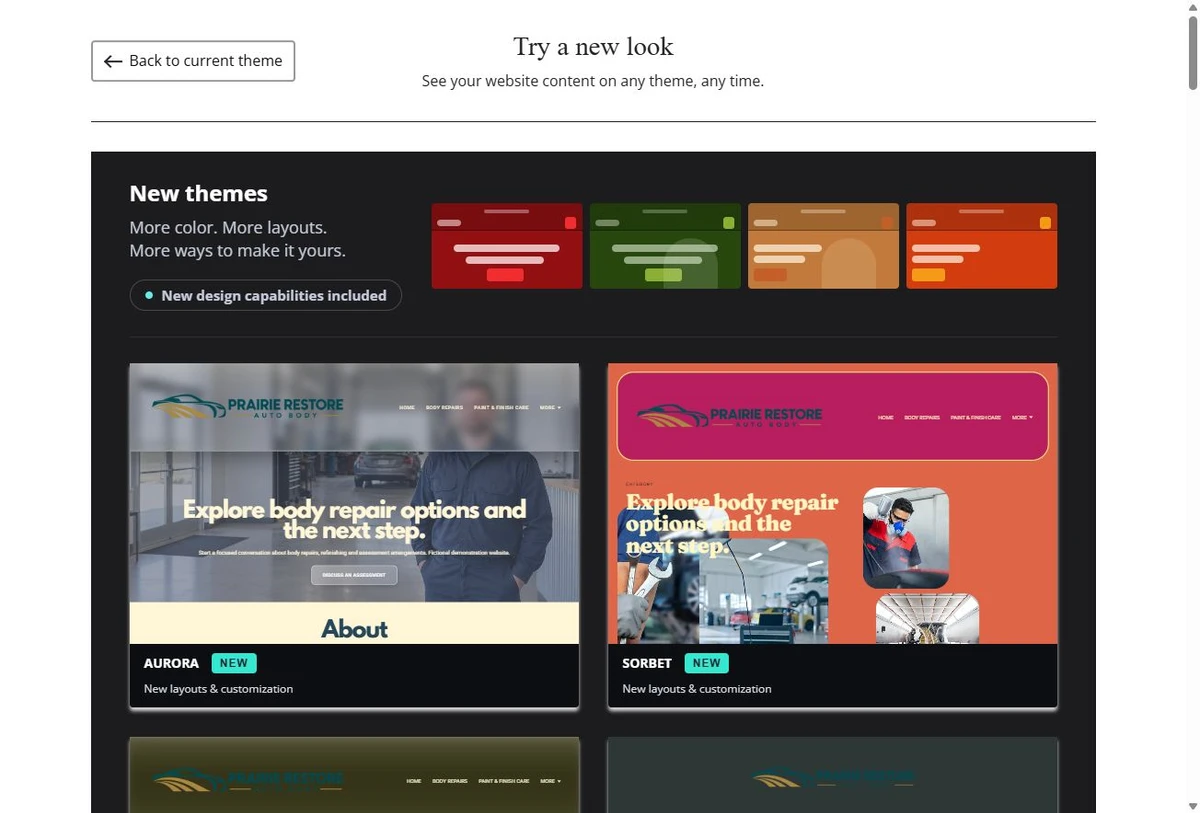Click "New layouts & customization" under Sorbet
The image size is (1200, 813).
coord(697,689)
